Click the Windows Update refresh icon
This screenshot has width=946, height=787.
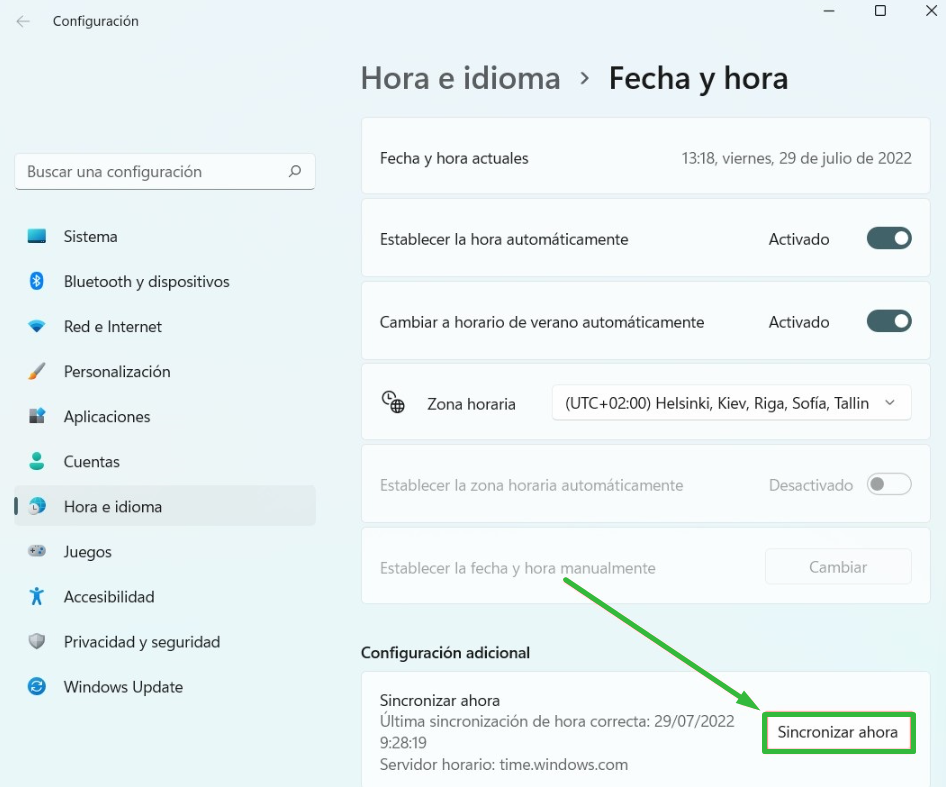pos(37,686)
